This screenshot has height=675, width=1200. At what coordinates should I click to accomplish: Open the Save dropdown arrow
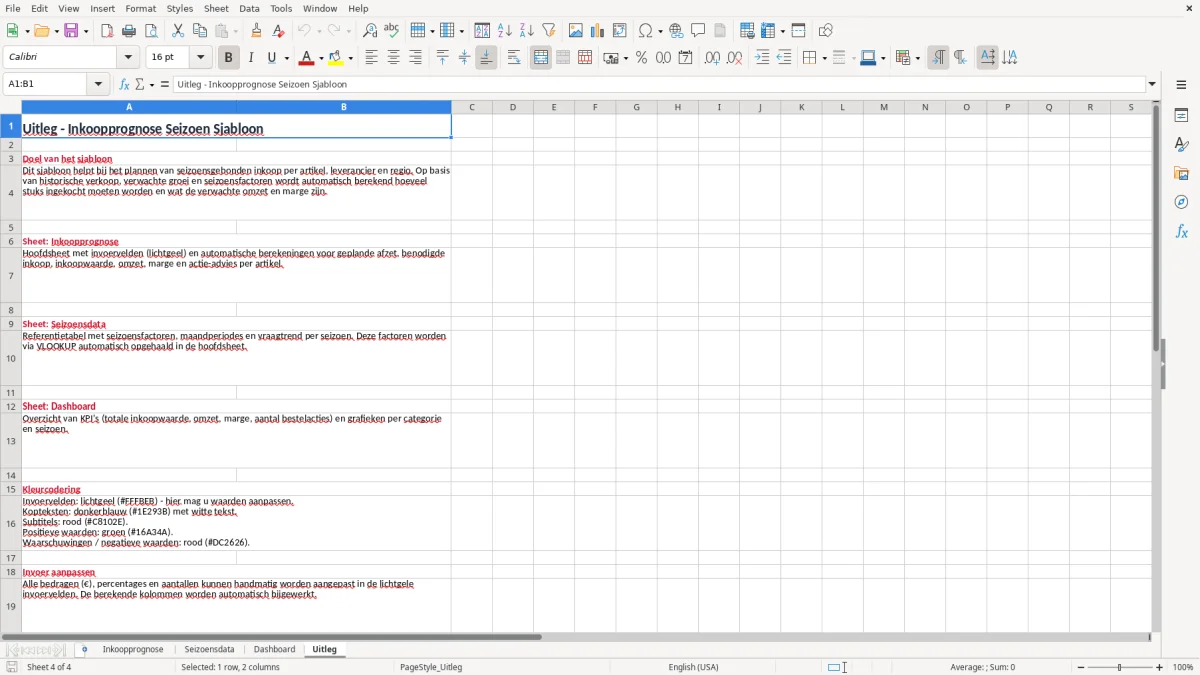click(86, 31)
